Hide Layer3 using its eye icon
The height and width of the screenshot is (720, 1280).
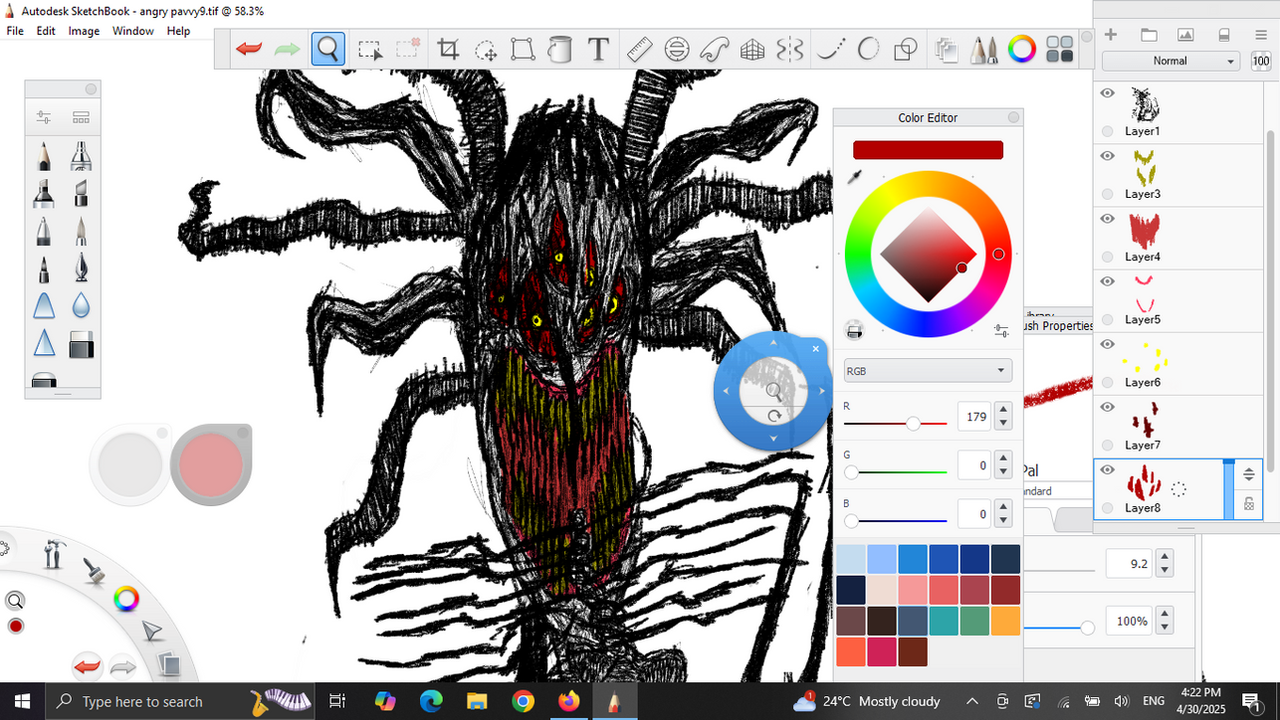click(x=1107, y=156)
